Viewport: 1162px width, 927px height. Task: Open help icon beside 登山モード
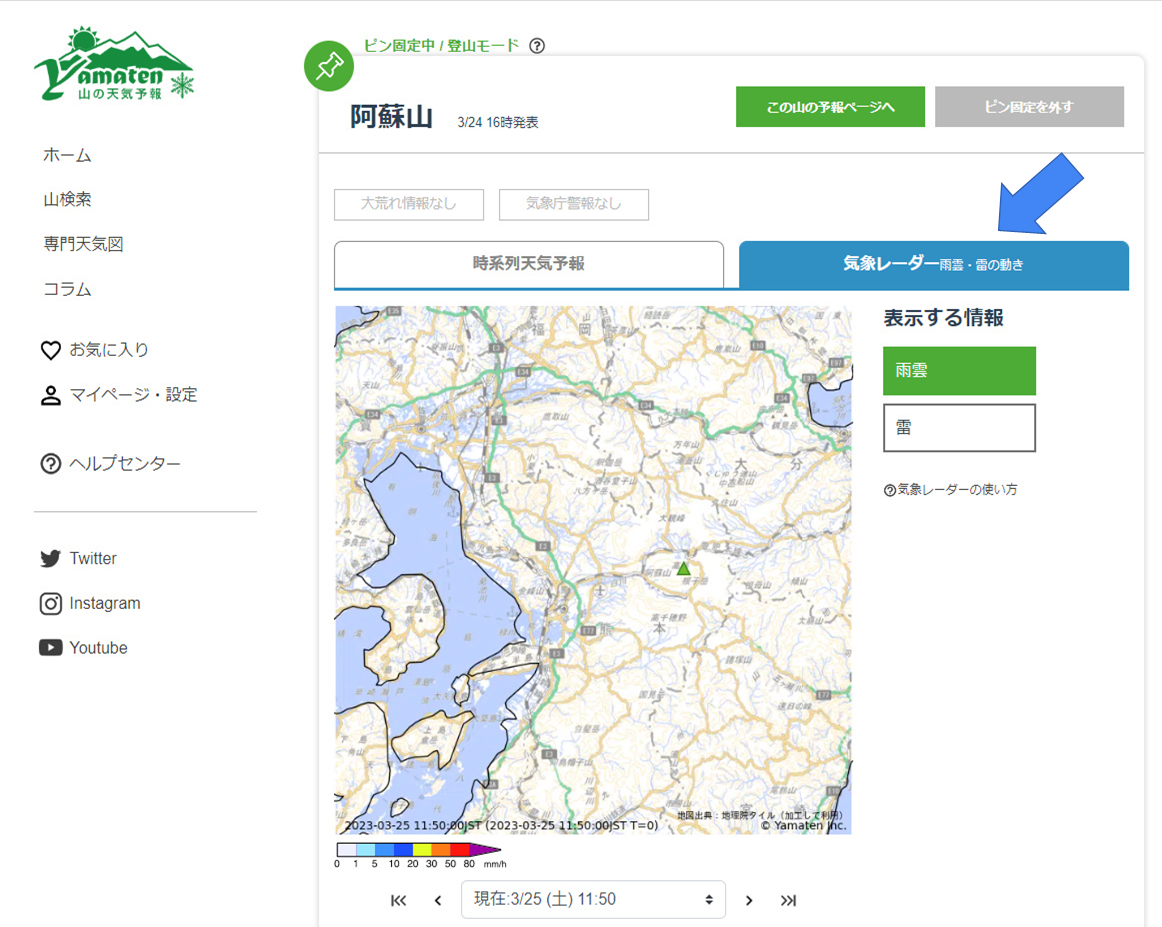click(x=537, y=46)
